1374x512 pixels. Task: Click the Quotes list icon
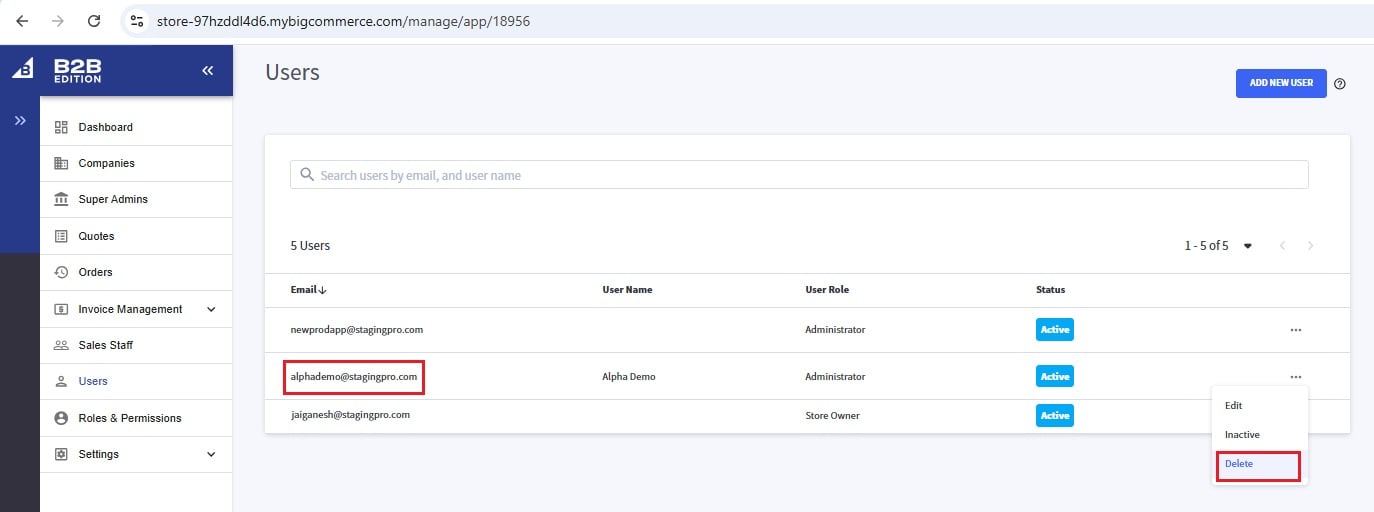pos(60,236)
